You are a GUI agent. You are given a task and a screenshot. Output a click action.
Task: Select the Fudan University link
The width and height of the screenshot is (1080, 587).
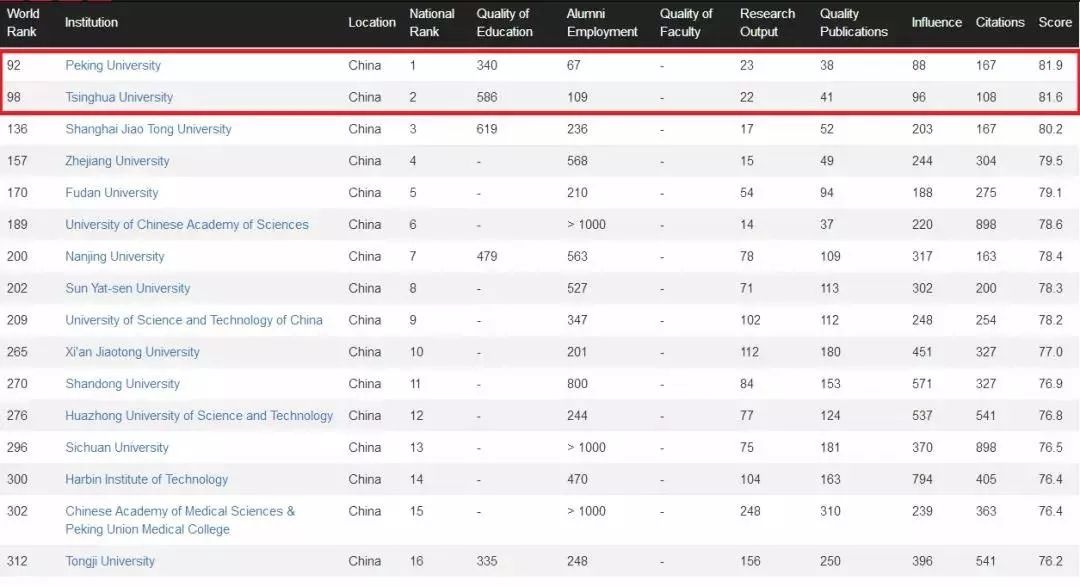pos(112,193)
